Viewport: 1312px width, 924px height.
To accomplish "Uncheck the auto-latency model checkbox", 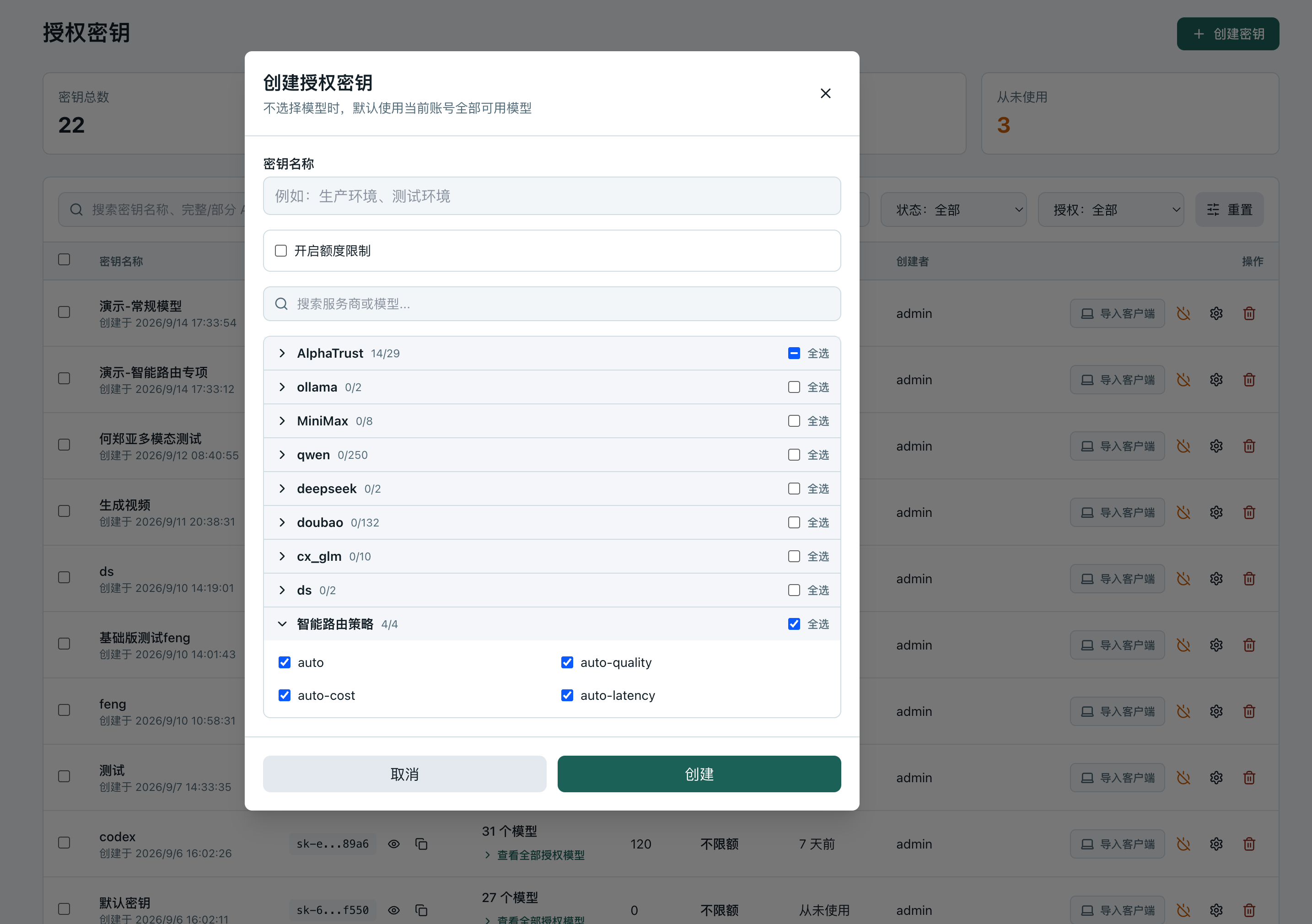I will coord(567,695).
